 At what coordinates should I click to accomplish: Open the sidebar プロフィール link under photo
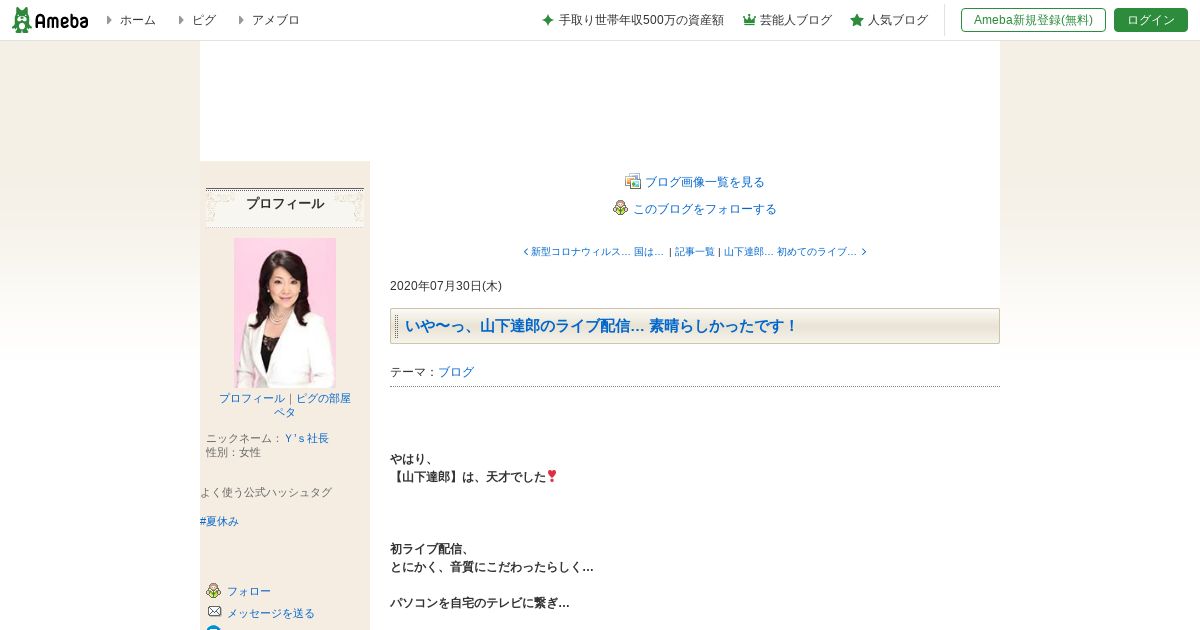pyautogui.click(x=252, y=398)
